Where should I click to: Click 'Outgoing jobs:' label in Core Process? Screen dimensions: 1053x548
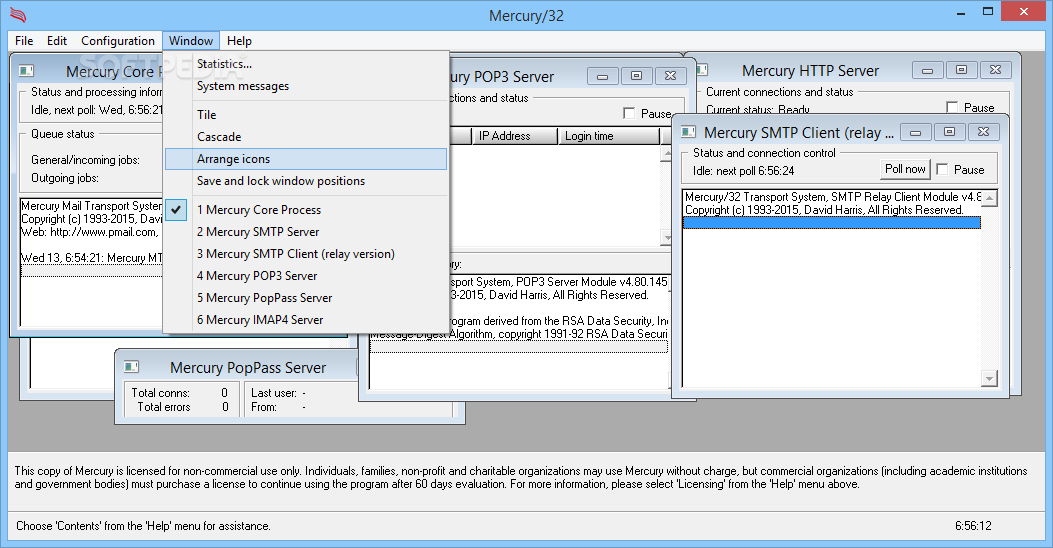tap(64, 178)
